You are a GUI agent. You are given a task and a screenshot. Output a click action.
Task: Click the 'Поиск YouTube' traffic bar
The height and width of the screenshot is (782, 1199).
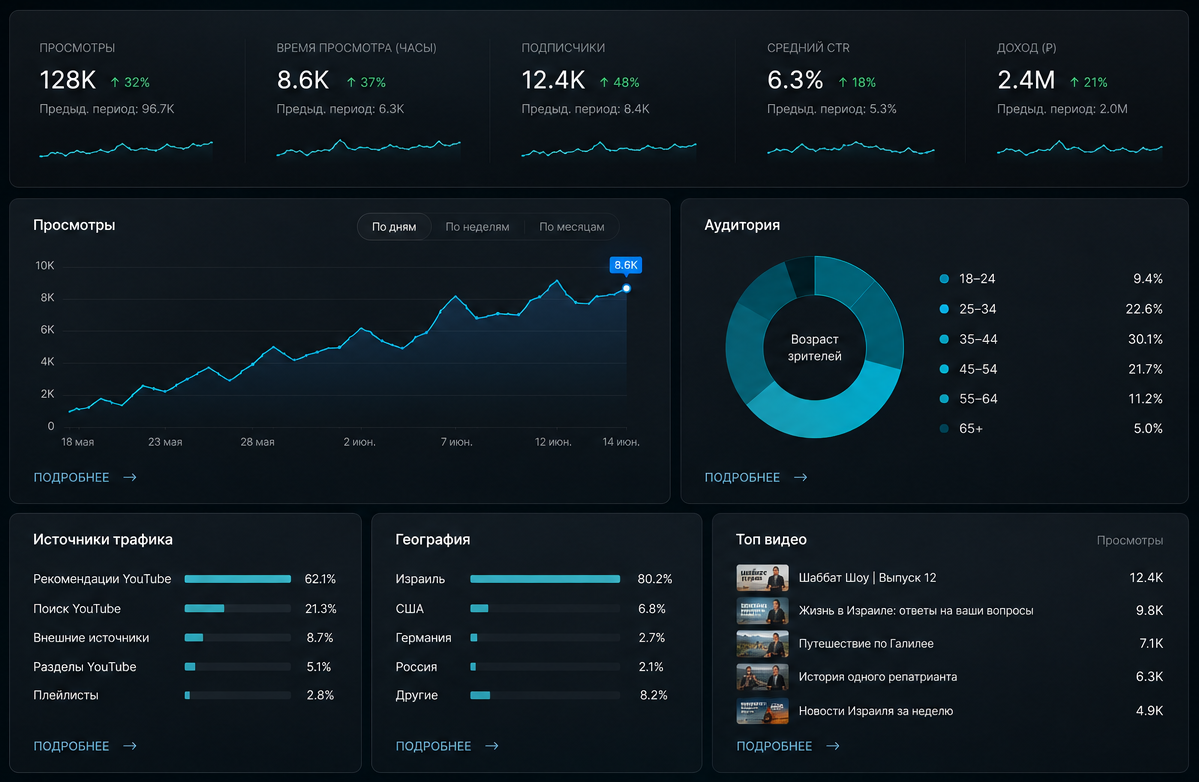(x=238, y=608)
